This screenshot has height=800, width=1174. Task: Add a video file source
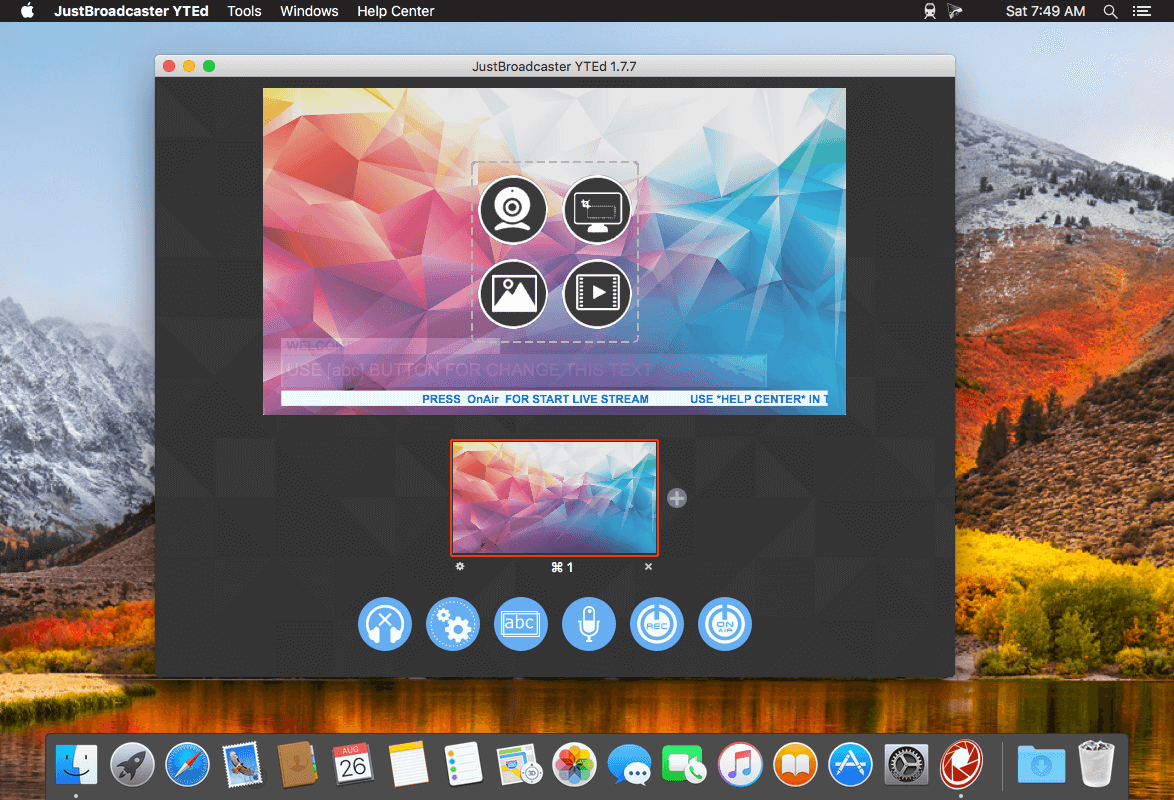[x=597, y=294]
